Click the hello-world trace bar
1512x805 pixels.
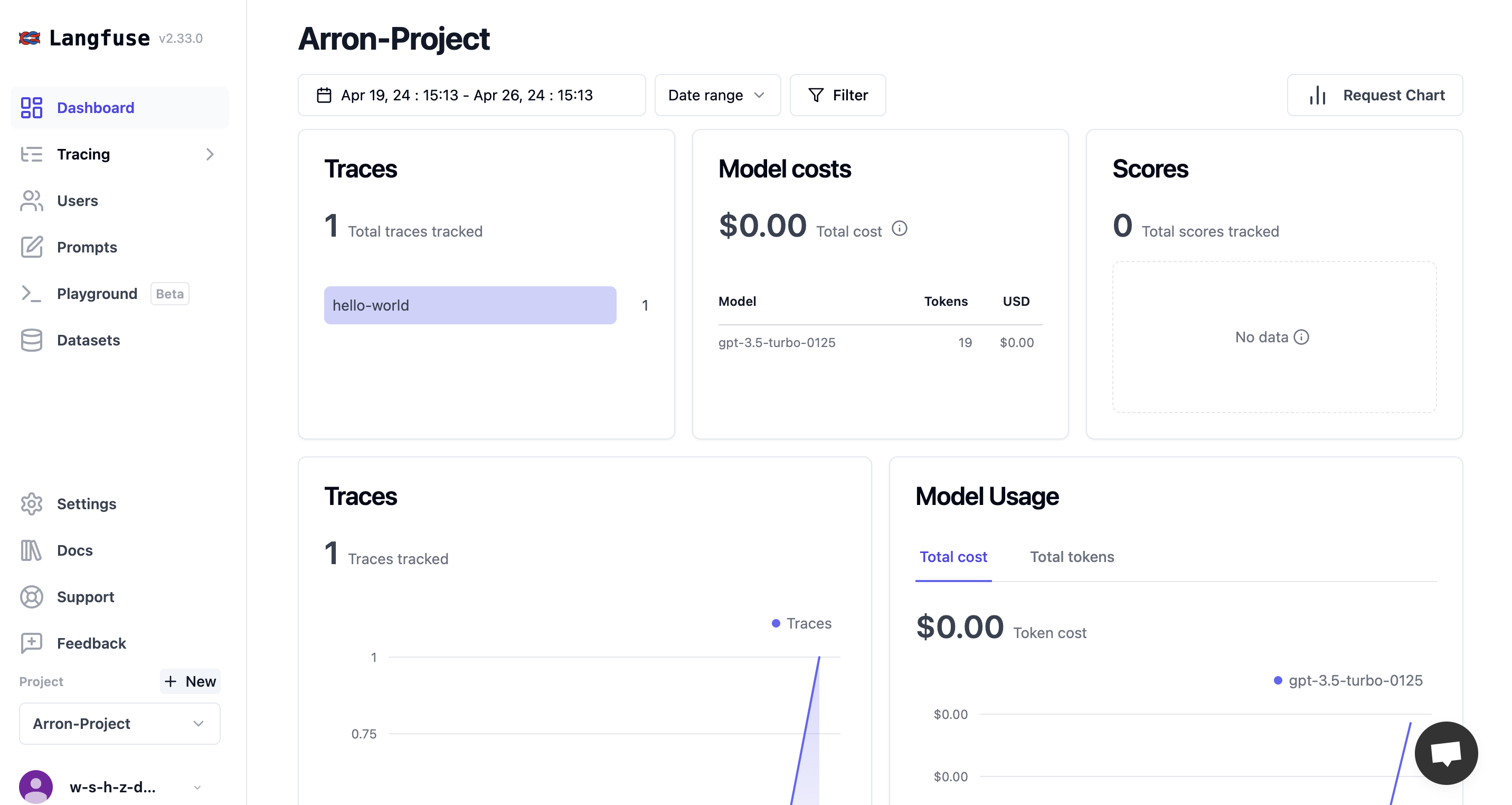pos(469,305)
